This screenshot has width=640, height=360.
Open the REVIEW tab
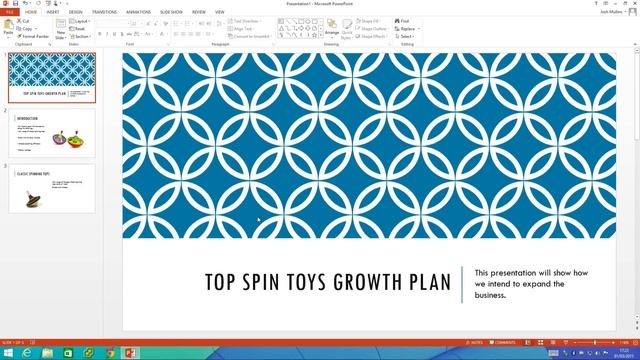click(x=199, y=12)
